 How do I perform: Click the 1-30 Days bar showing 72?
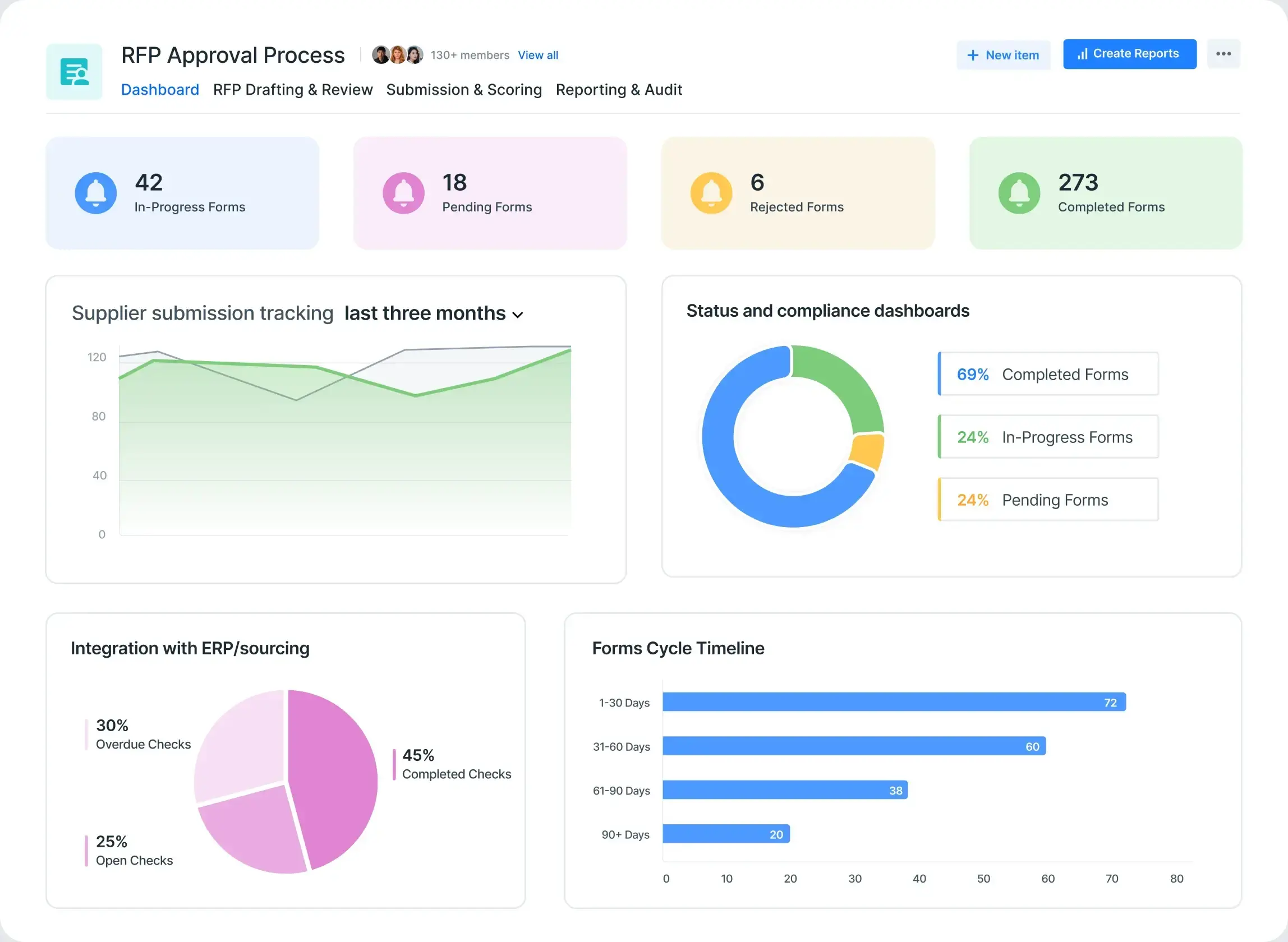click(x=893, y=702)
